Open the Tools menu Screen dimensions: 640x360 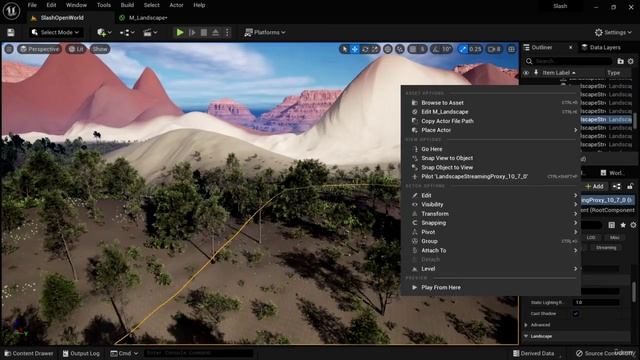pyautogui.click(x=104, y=5)
